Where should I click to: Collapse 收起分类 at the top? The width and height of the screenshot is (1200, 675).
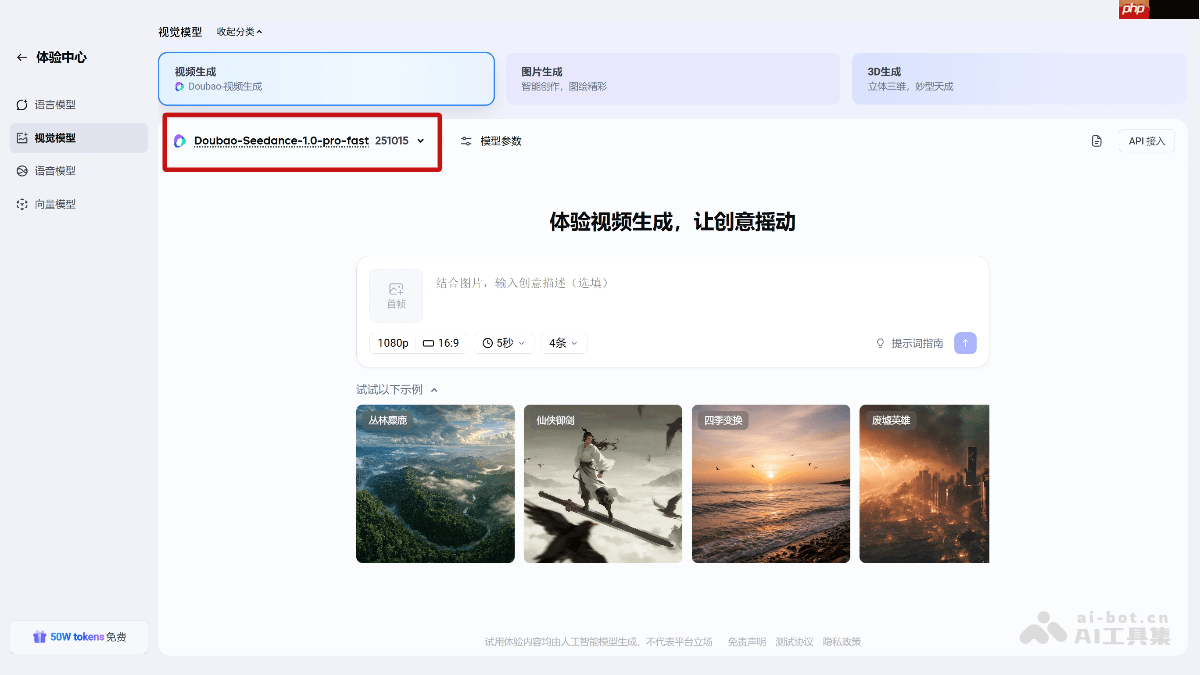[237, 31]
